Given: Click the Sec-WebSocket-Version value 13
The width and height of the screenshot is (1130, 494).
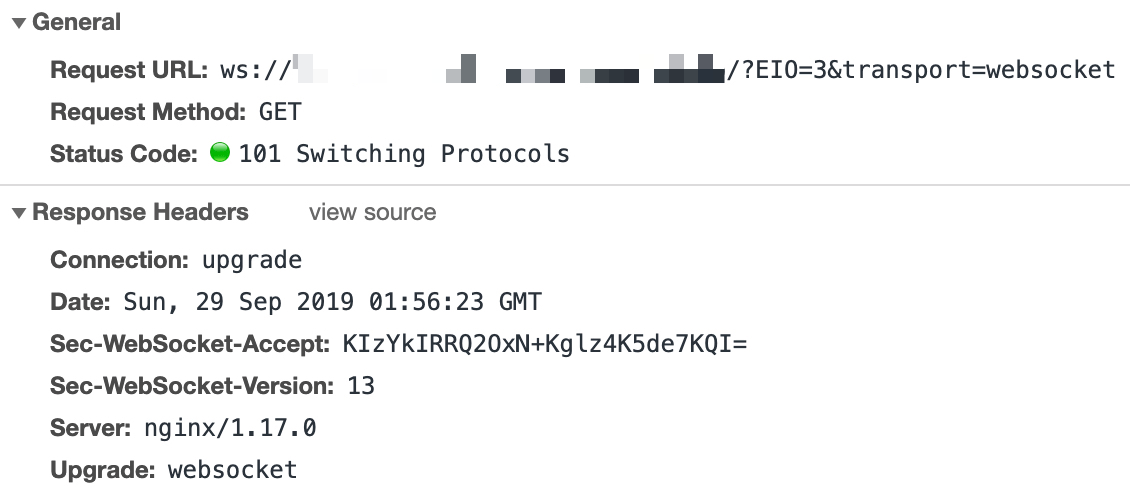Looking at the screenshot, I should tap(361, 386).
